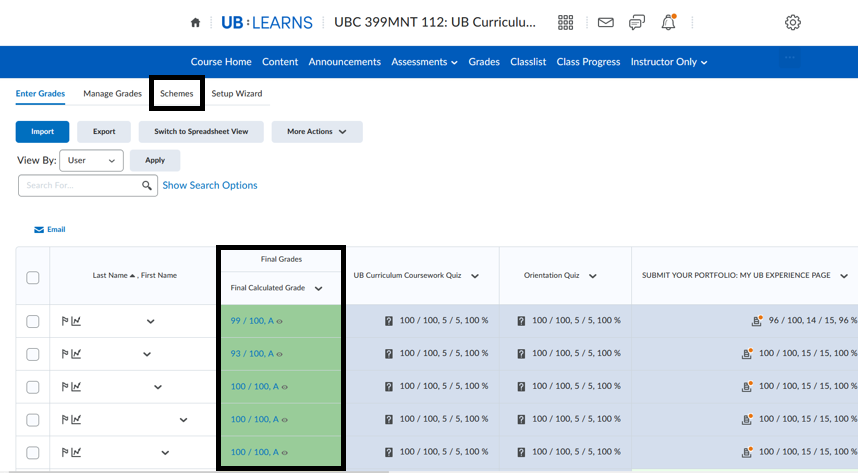Check the third student row checkbox
The height and width of the screenshot is (473, 858).
(33, 387)
